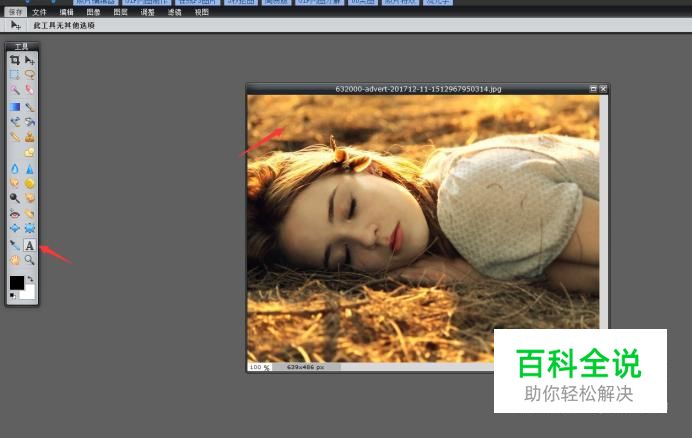Open the 视图 menu

202,12
